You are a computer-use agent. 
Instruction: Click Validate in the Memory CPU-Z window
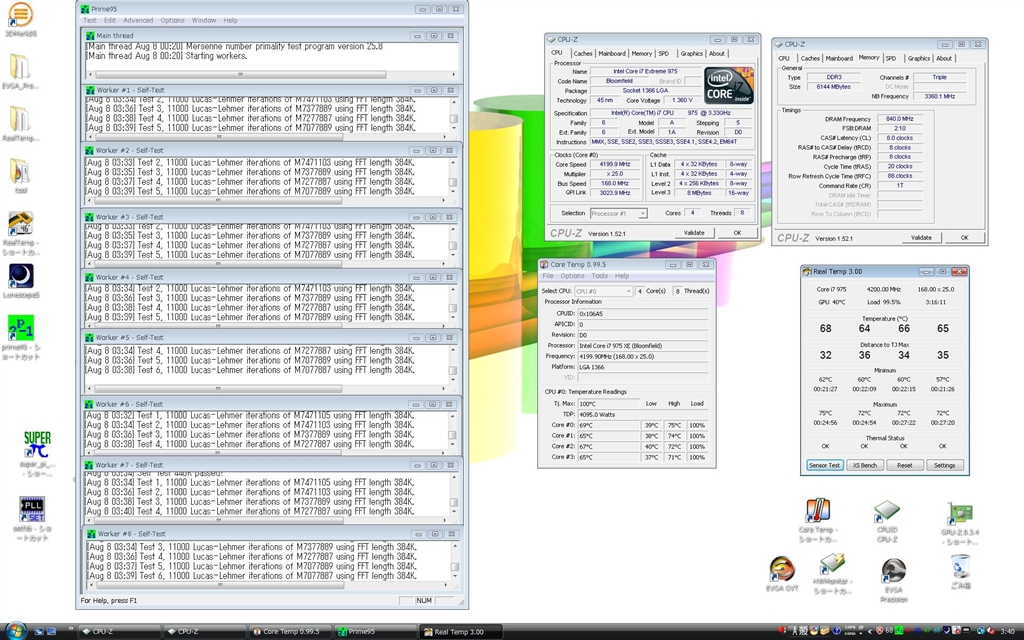[921, 238]
